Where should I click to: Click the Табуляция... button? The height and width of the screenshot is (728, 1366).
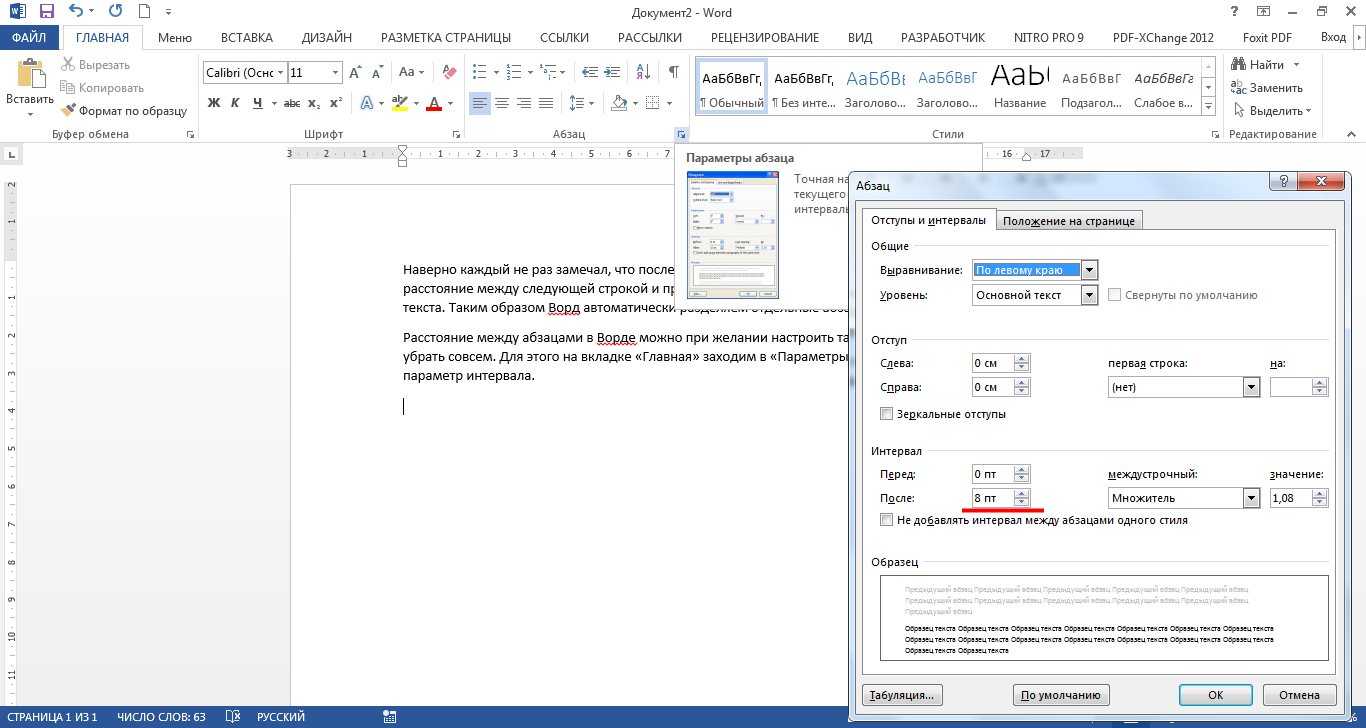click(902, 695)
